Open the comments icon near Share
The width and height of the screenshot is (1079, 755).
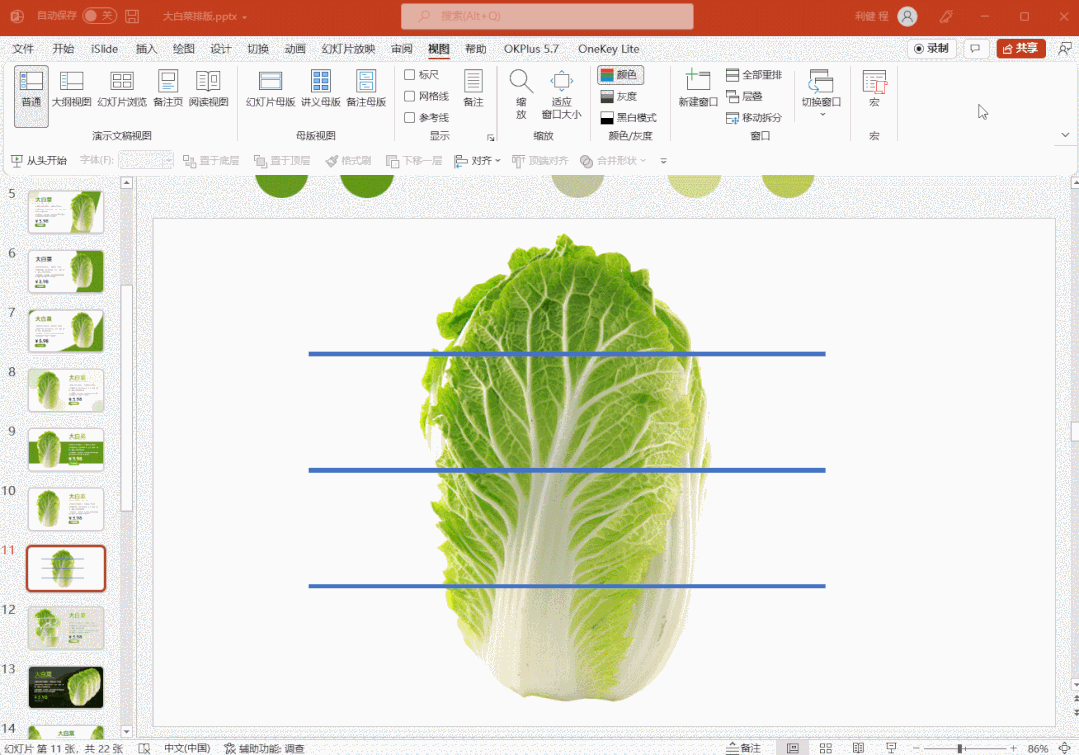pos(975,48)
